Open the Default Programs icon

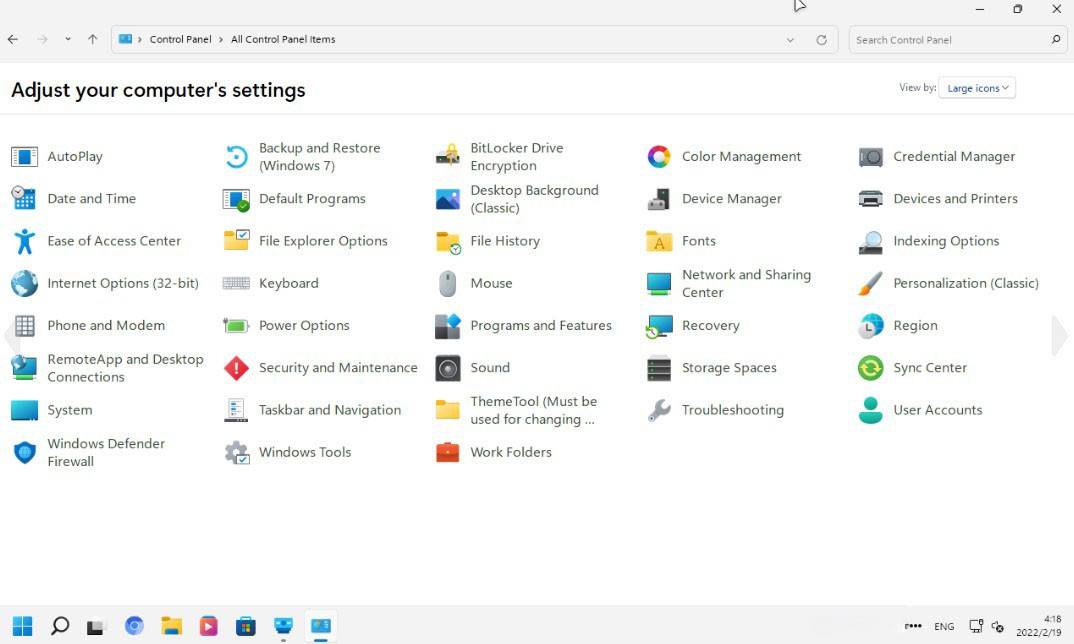236,199
